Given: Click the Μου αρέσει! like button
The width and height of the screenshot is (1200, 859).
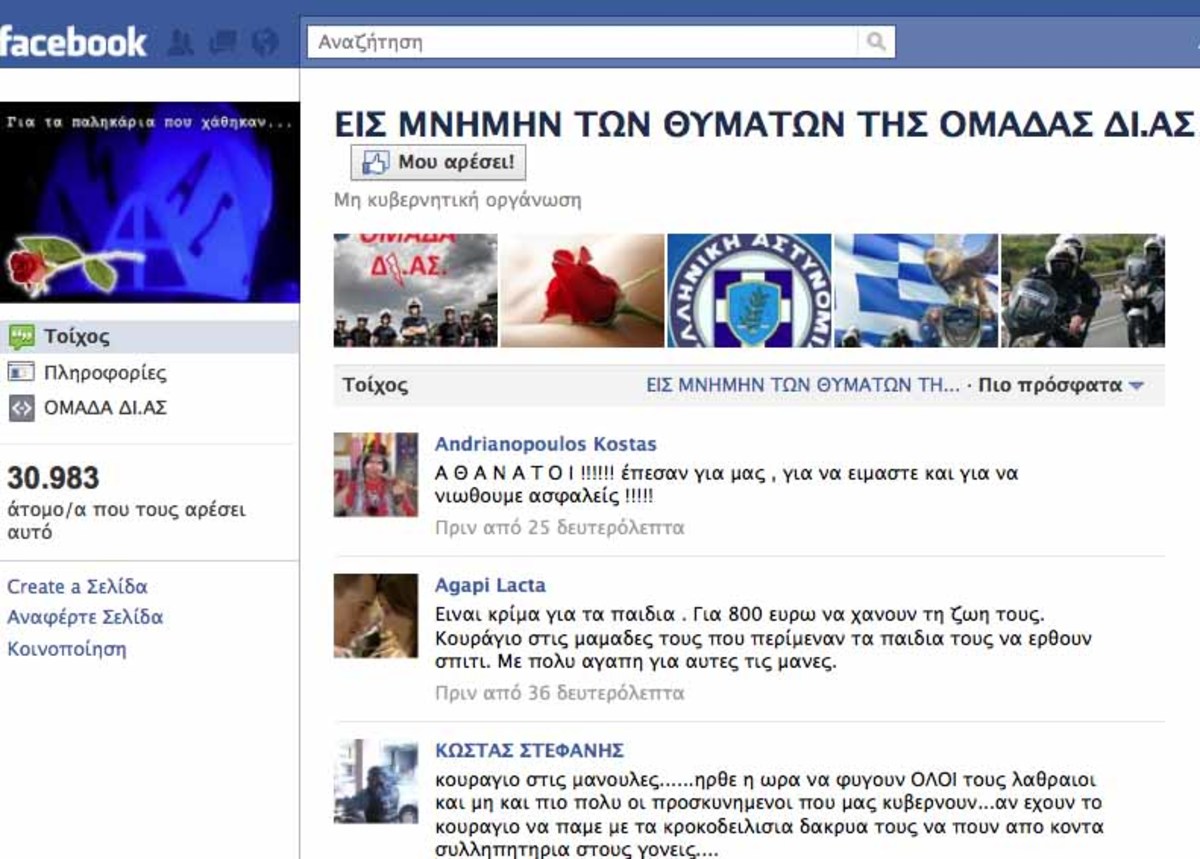Looking at the screenshot, I should tap(438, 162).
